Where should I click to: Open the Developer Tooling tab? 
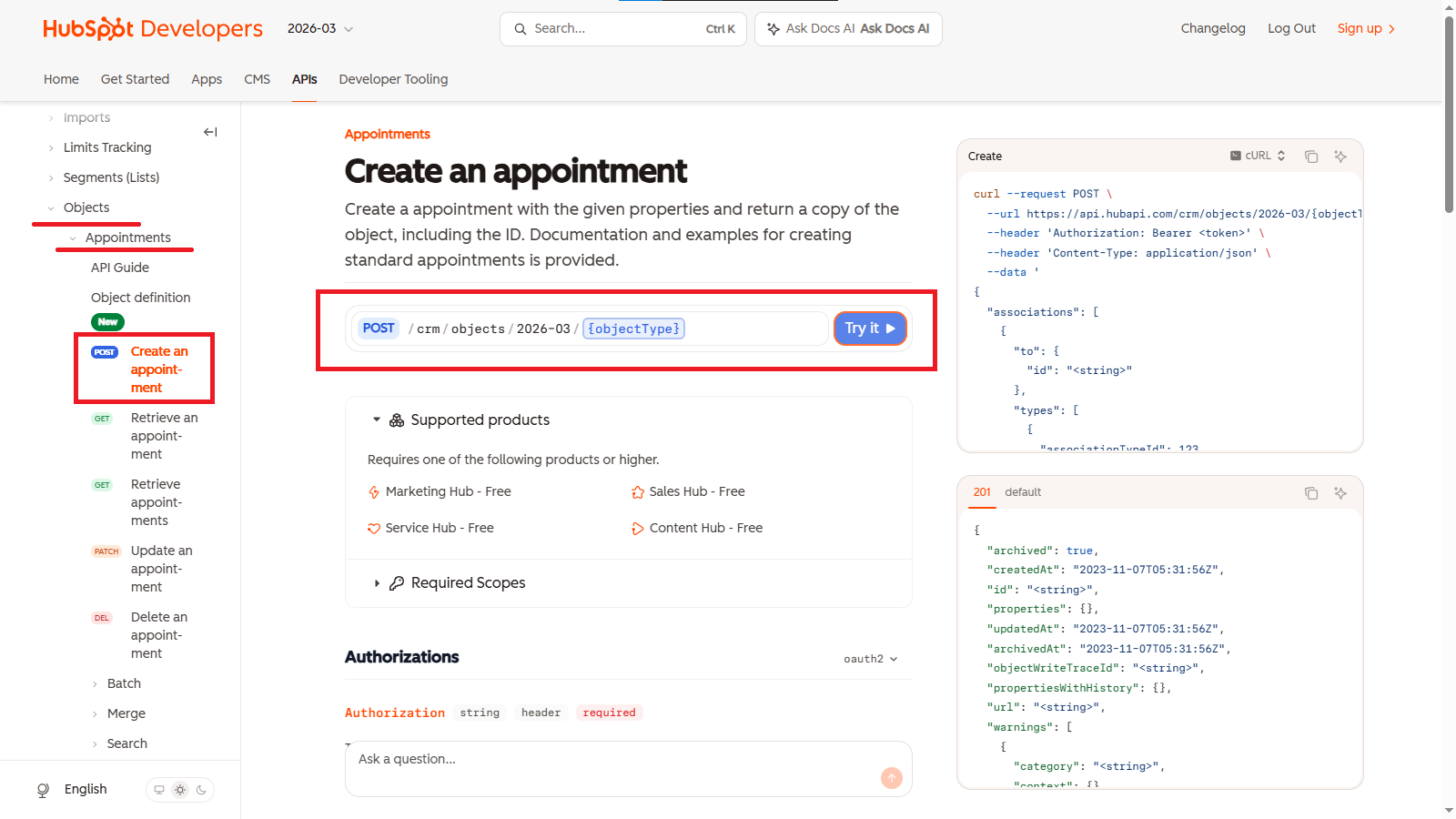393,79
